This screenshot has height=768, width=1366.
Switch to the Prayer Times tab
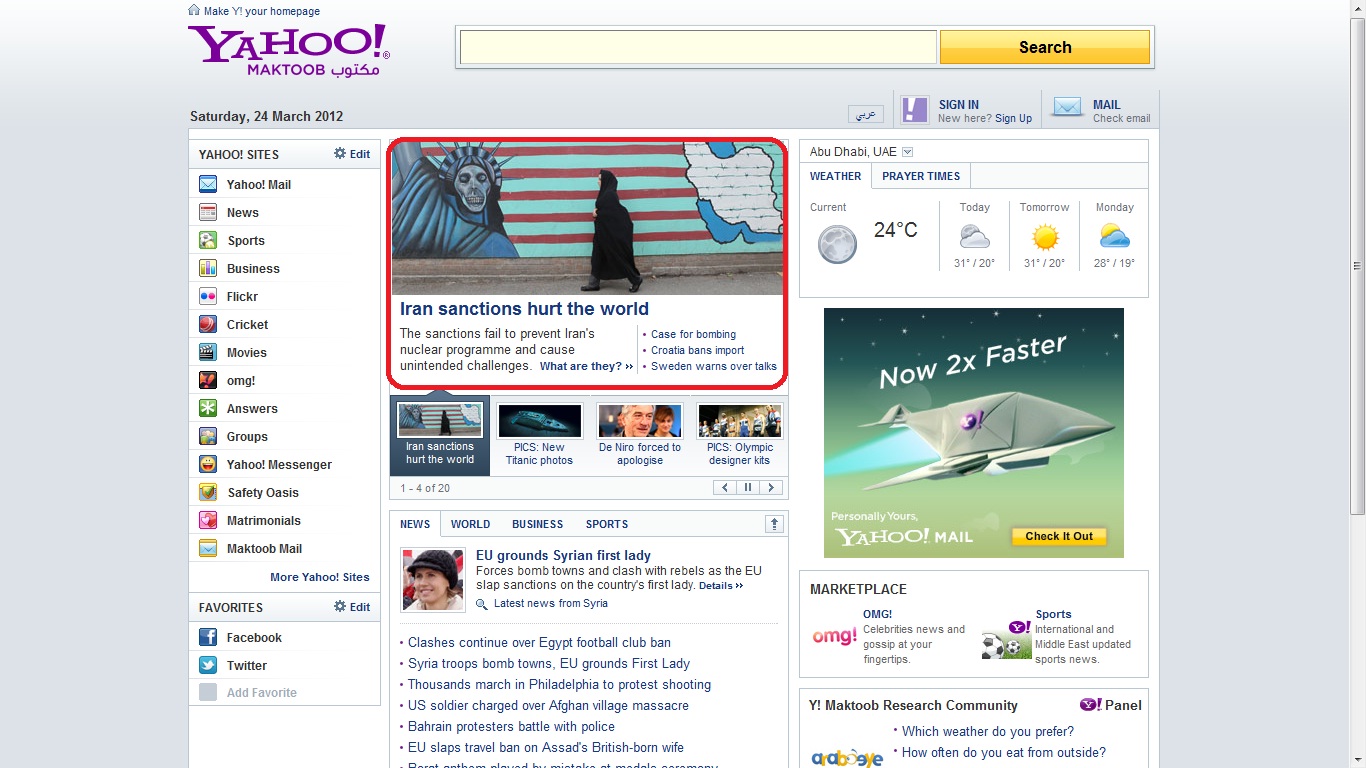(x=920, y=176)
